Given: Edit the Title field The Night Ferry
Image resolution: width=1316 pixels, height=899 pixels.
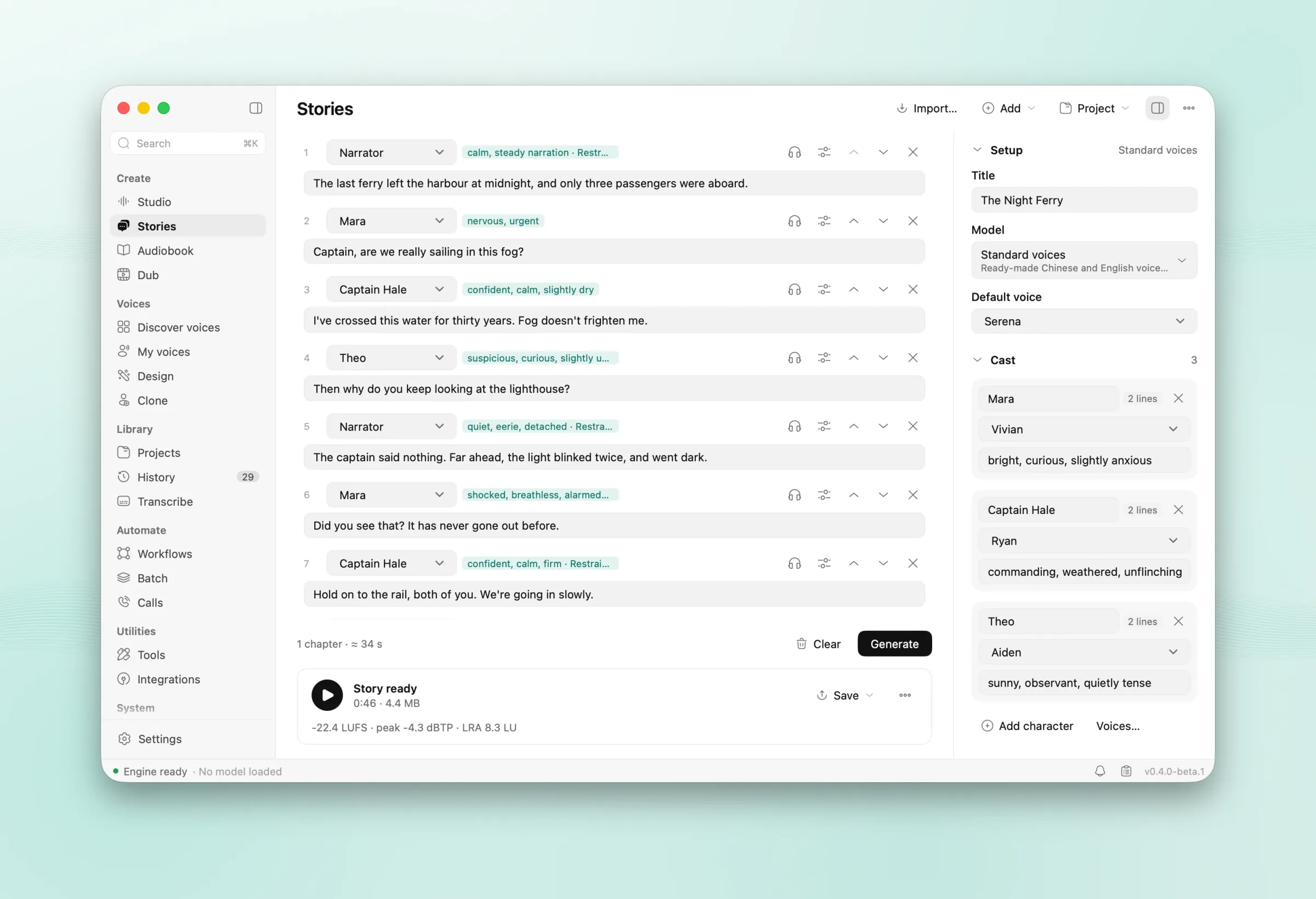Looking at the screenshot, I should (x=1084, y=201).
